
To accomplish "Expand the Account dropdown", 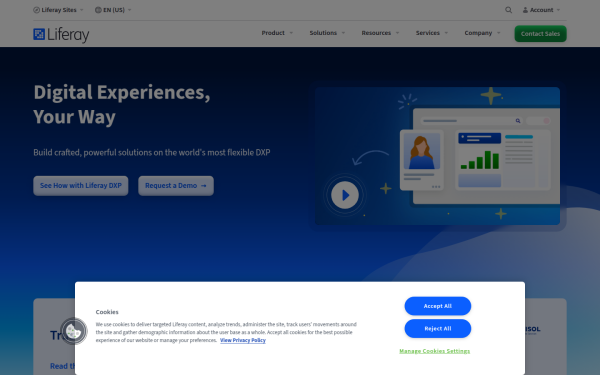I will pyautogui.click(x=541, y=10).
